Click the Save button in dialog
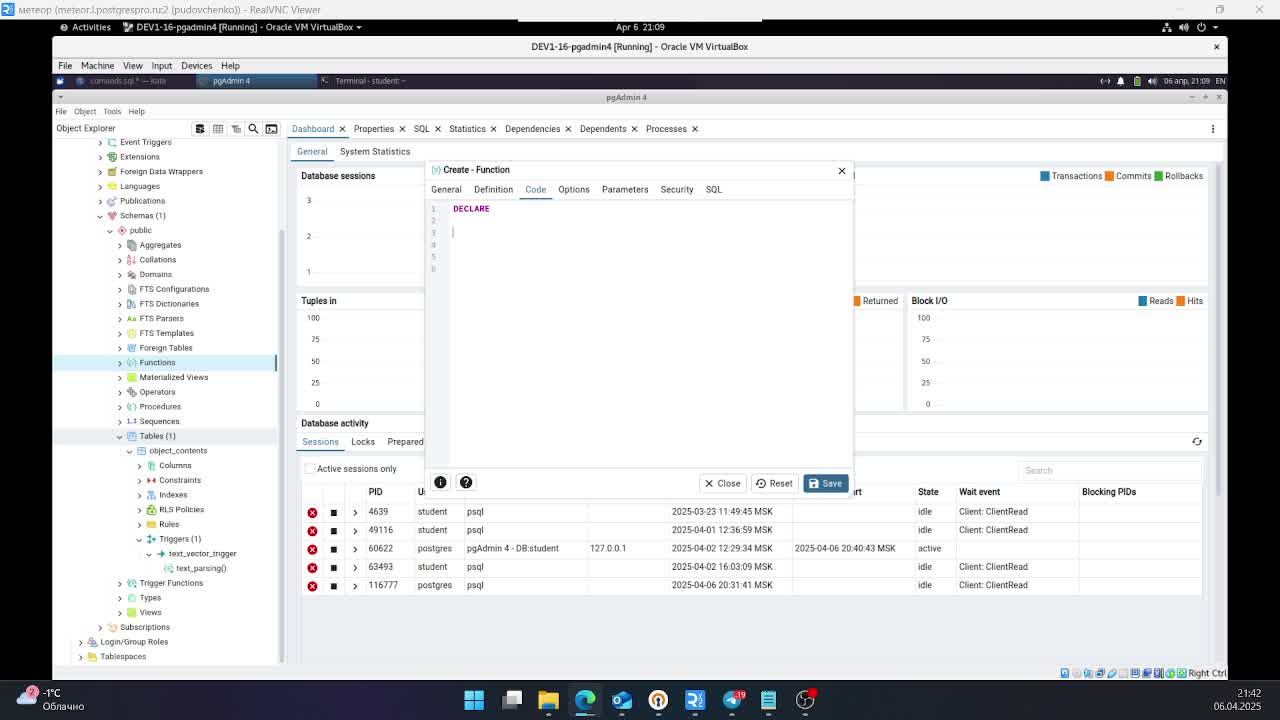The width and height of the screenshot is (1280, 720). [x=826, y=483]
